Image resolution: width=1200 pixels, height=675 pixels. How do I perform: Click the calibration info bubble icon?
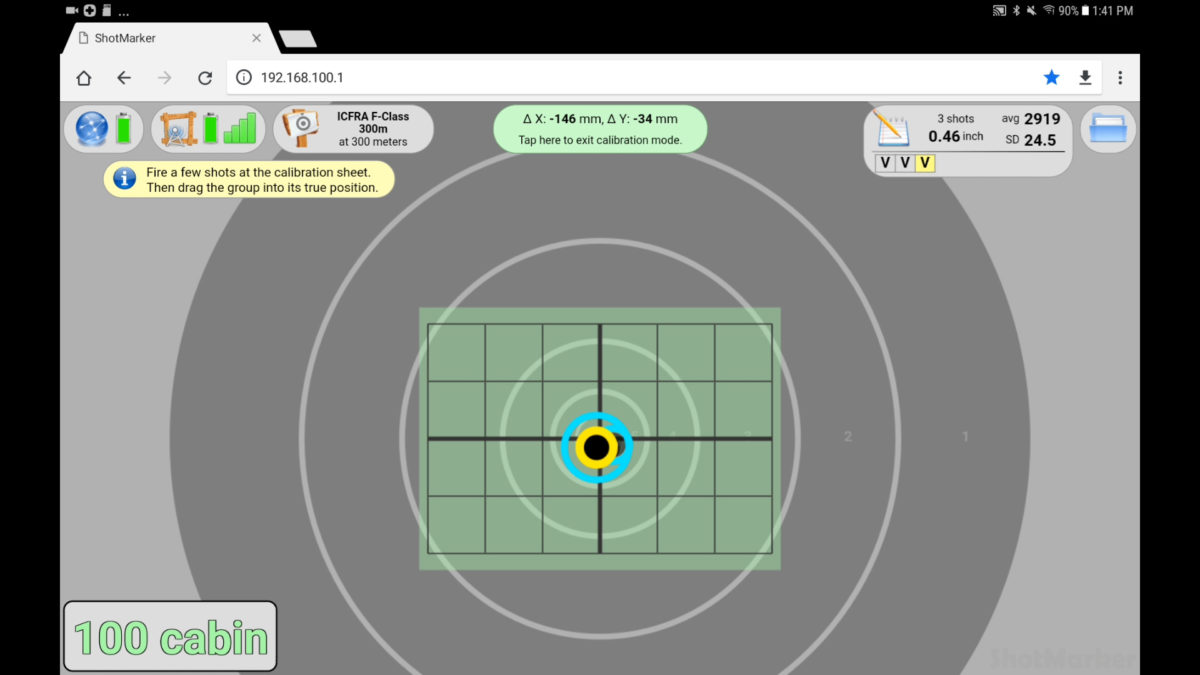pyautogui.click(x=123, y=178)
